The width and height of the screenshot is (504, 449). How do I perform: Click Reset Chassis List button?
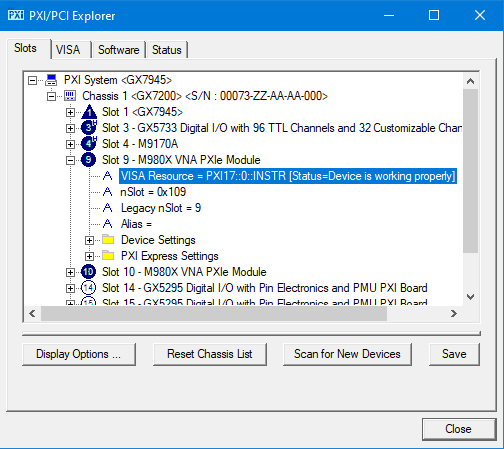click(210, 354)
